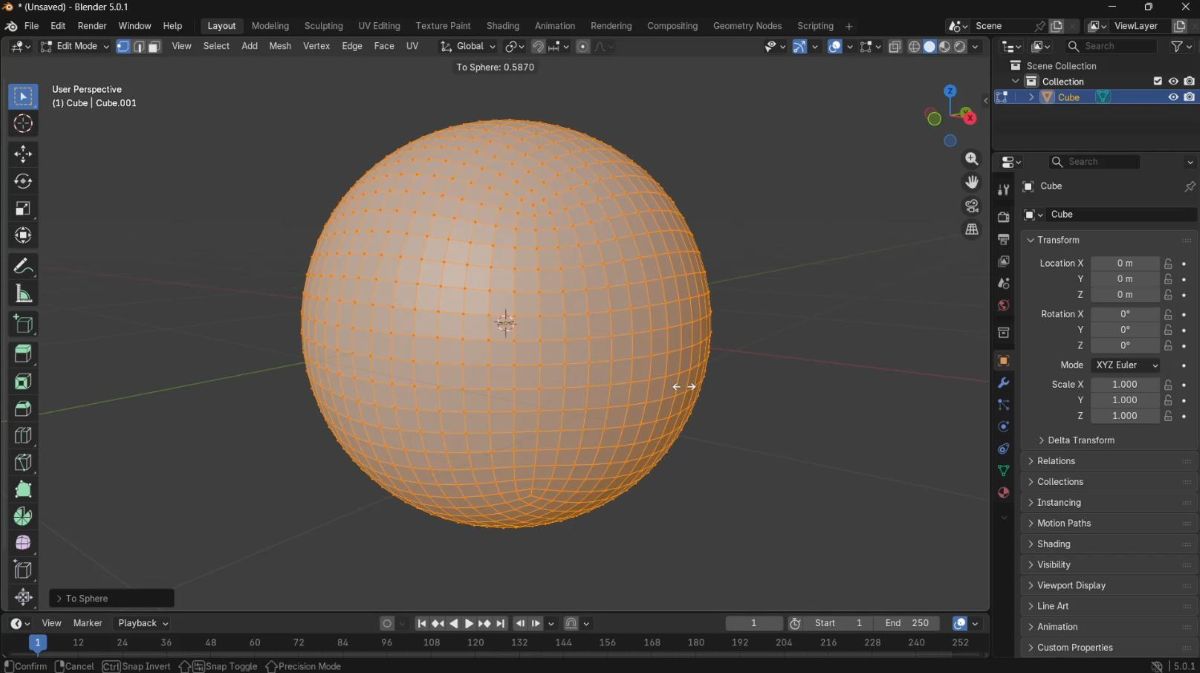Activate the viewport zoom magnifier icon
The image size is (1200, 673).
971,158
